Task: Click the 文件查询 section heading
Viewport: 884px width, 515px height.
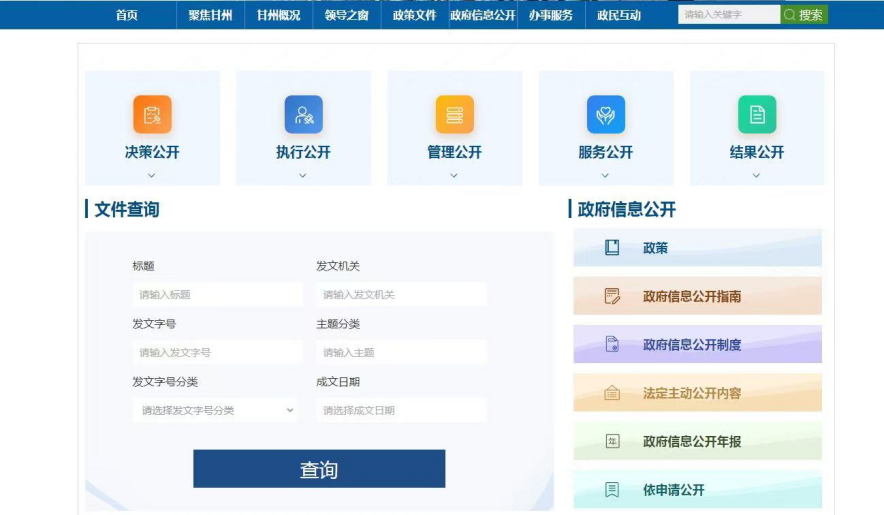Action: tap(127, 209)
